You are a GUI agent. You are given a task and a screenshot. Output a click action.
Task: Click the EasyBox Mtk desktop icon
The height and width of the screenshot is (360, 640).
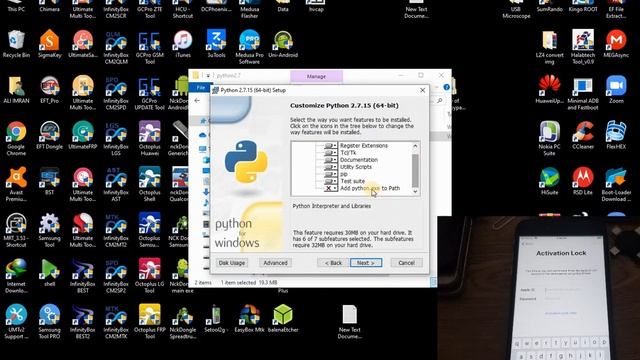coord(249,318)
